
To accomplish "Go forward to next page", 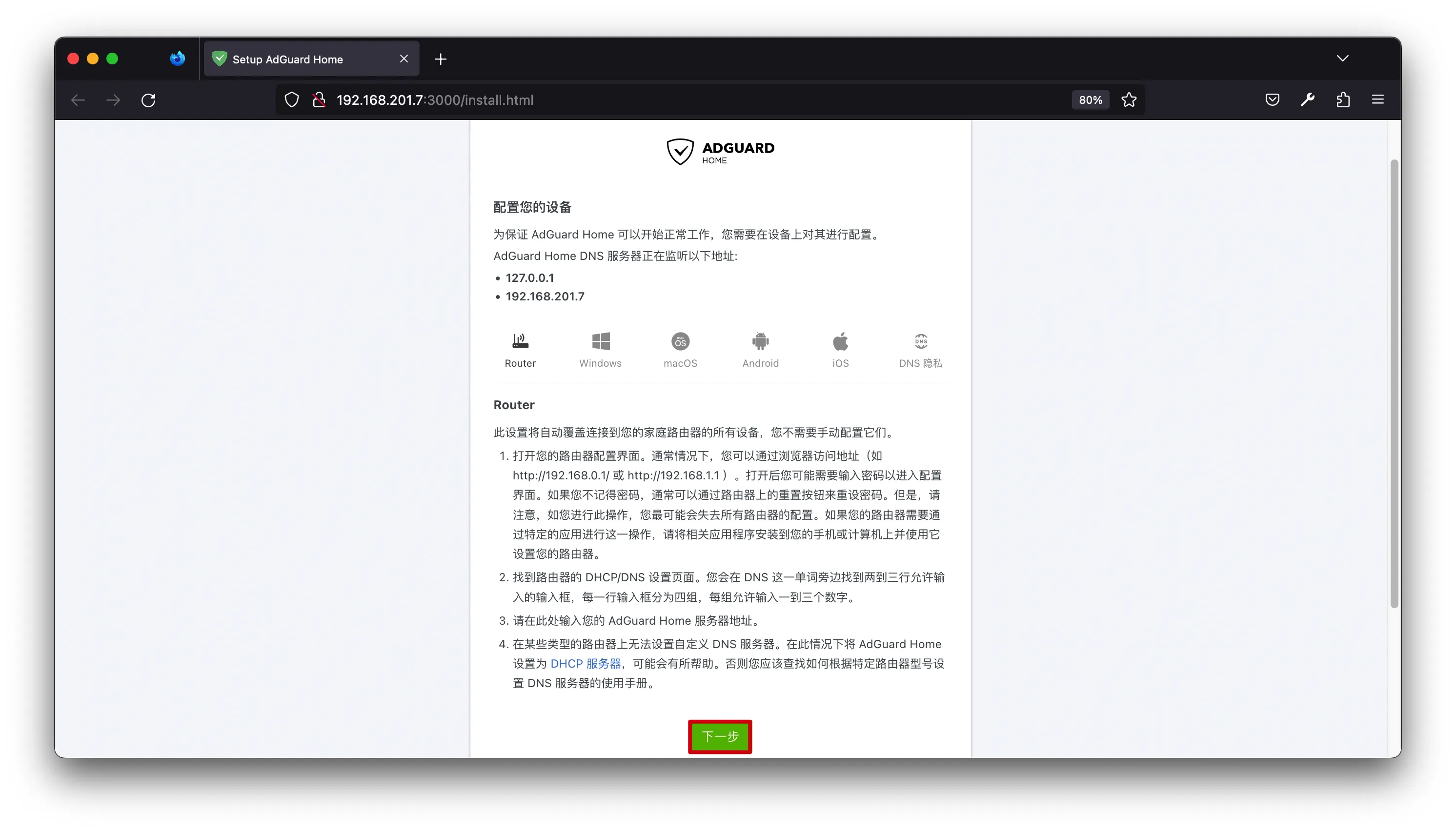I will (113, 100).
